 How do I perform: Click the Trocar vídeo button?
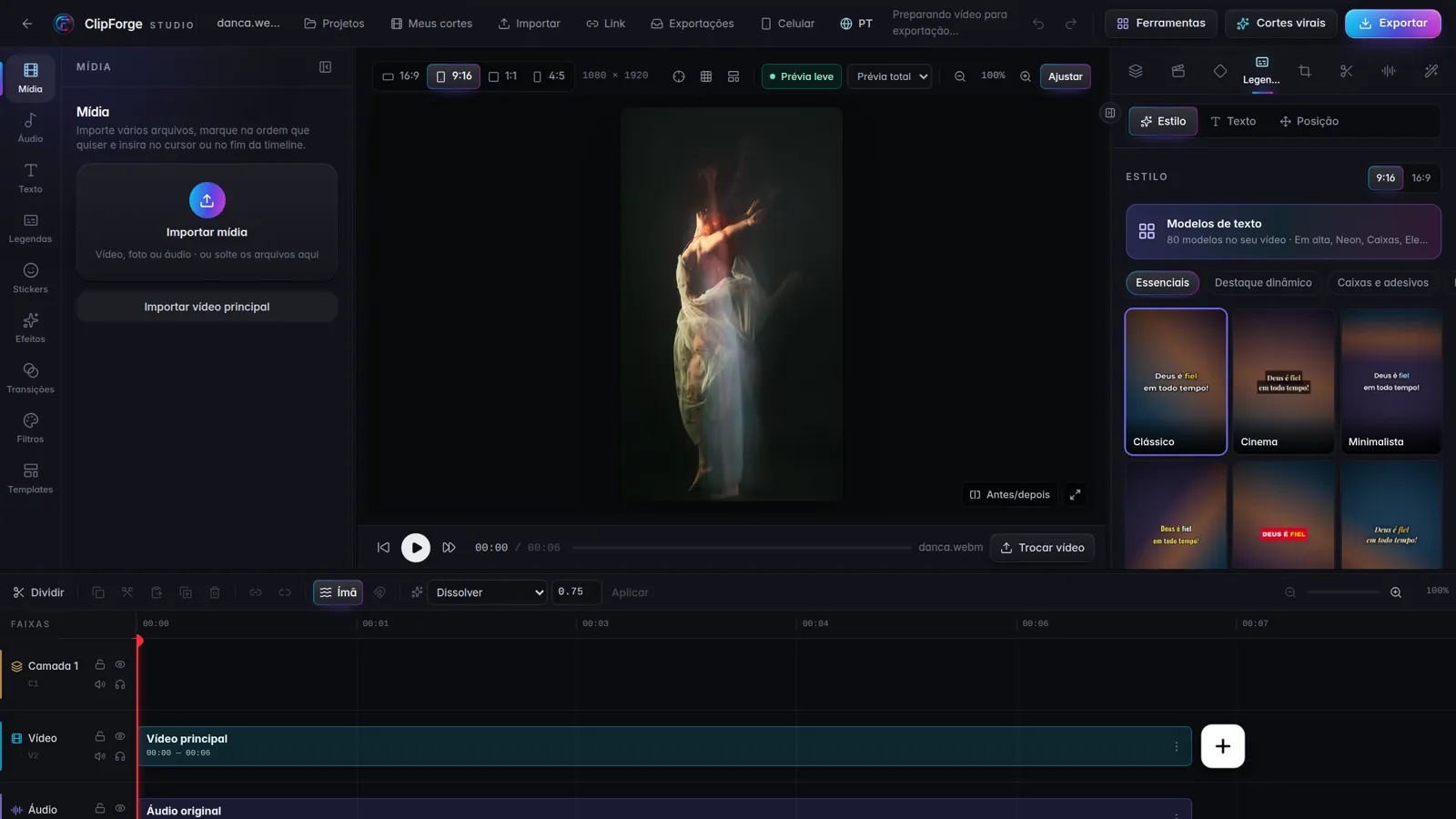[1042, 548]
